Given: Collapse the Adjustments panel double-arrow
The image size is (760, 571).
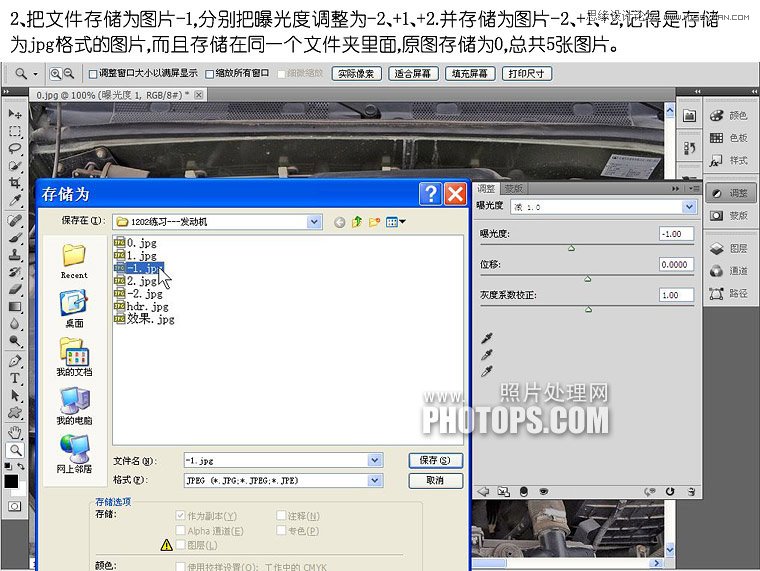Looking at the screenshot, I should pyautogui.click(x=676, y=189).
